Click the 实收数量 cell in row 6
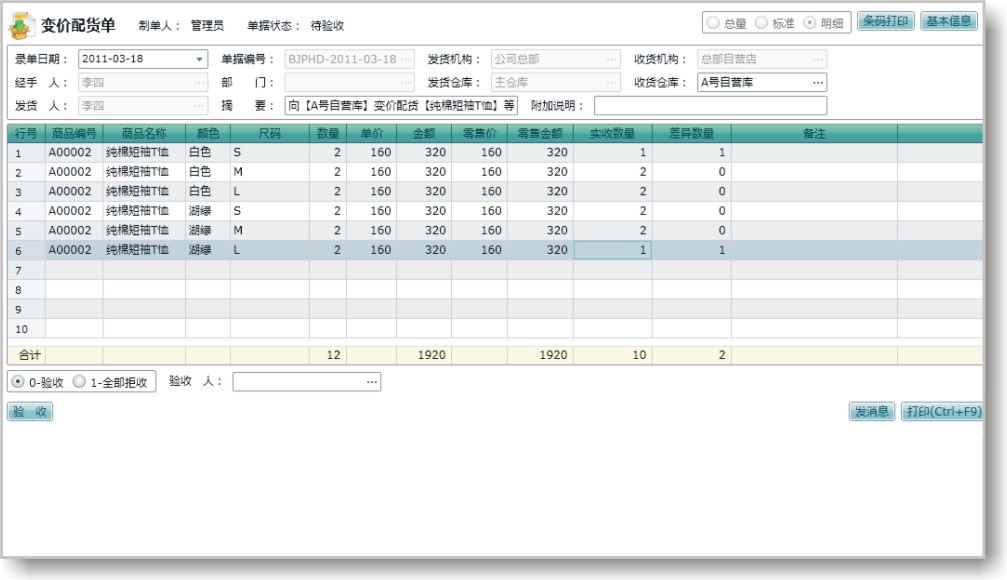The width and height of the screenshot is (1007, 580). coord(613,250)
